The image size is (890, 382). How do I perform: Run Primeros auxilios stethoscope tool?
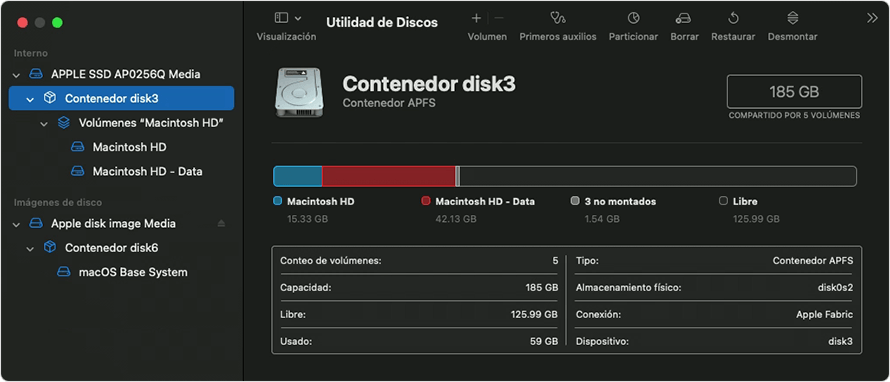pyautogui.click(x=558, y=18)
